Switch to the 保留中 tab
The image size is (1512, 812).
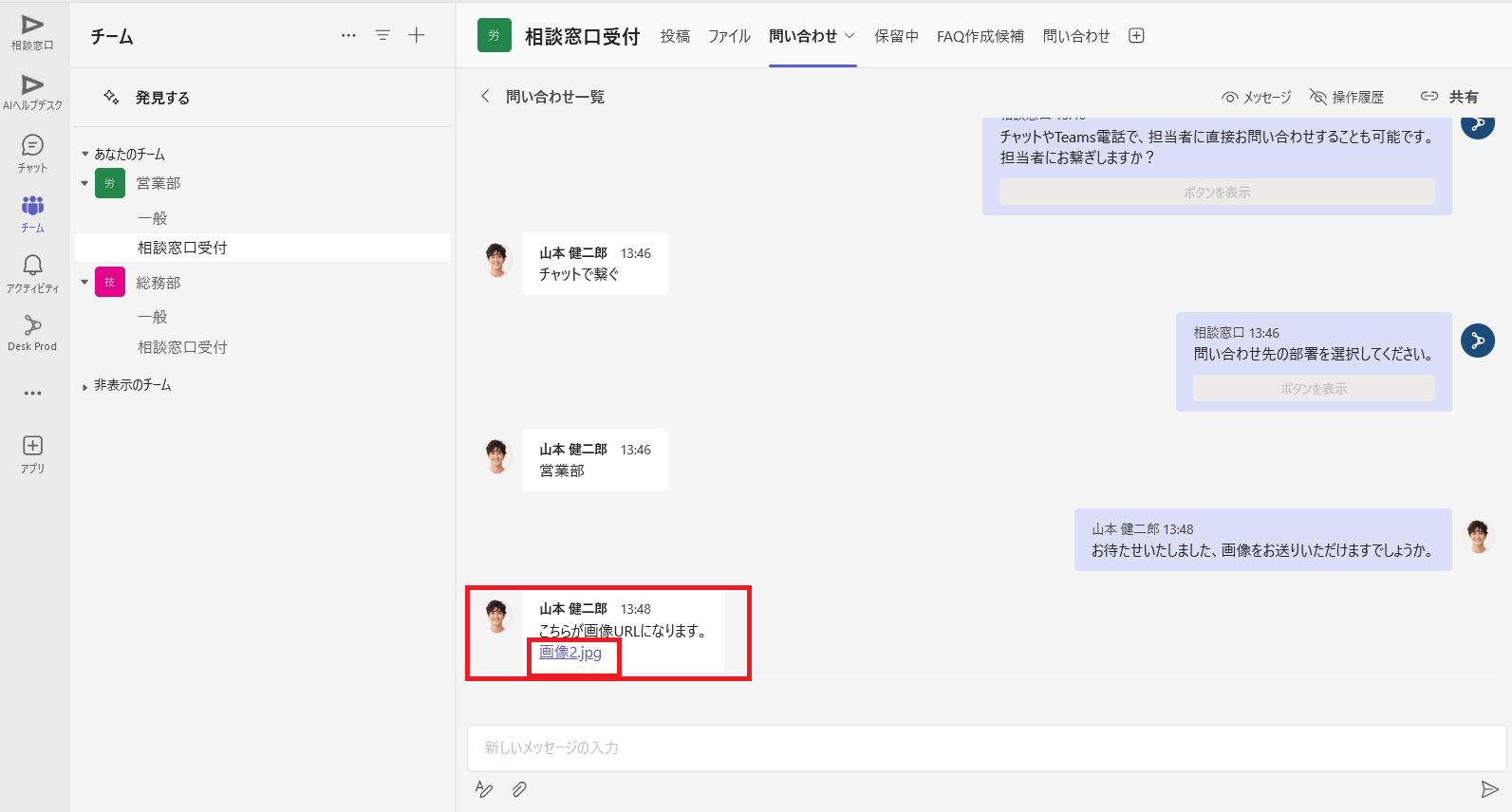click(896, 36)
